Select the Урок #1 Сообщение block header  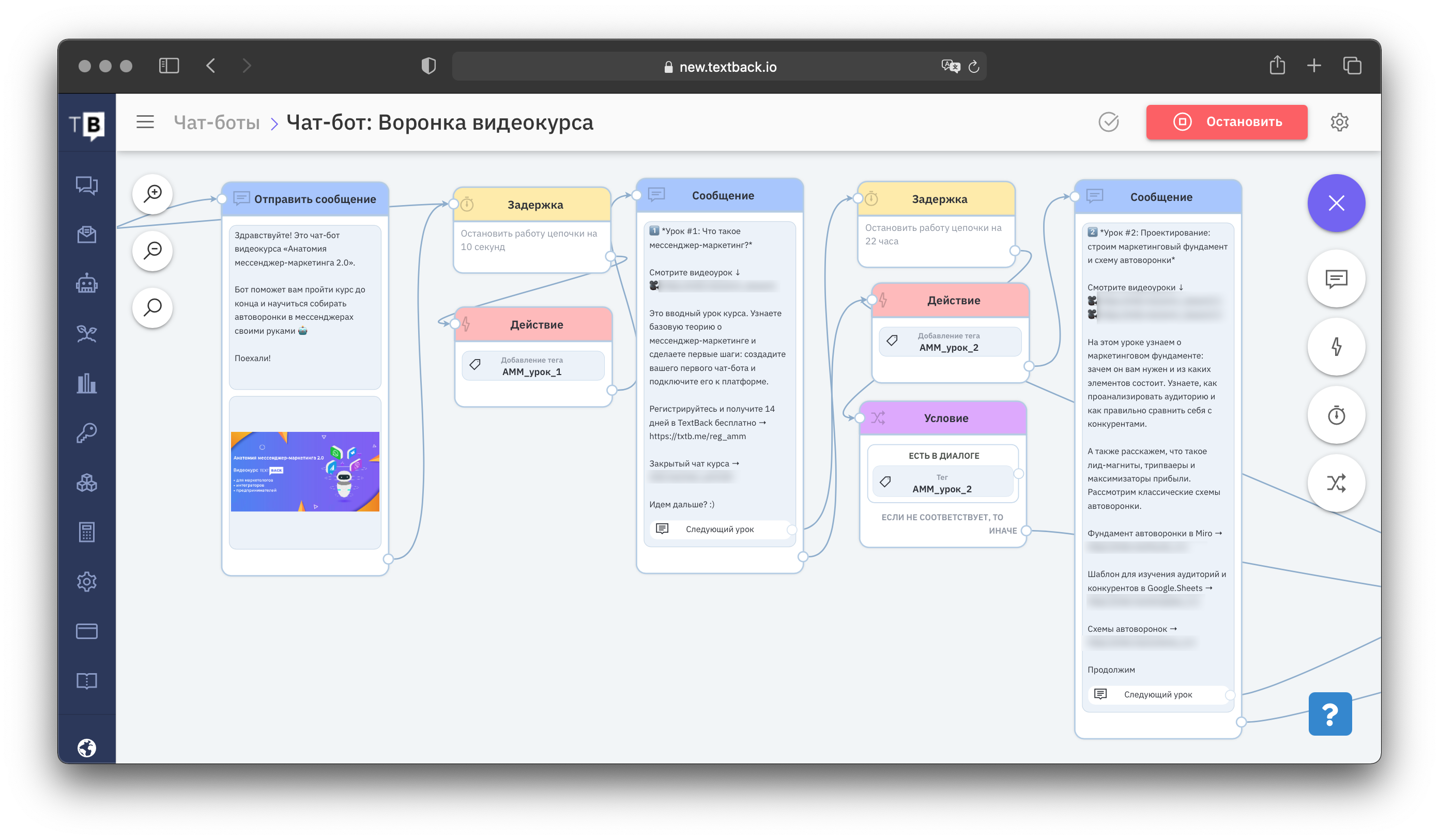click(719, 195)
